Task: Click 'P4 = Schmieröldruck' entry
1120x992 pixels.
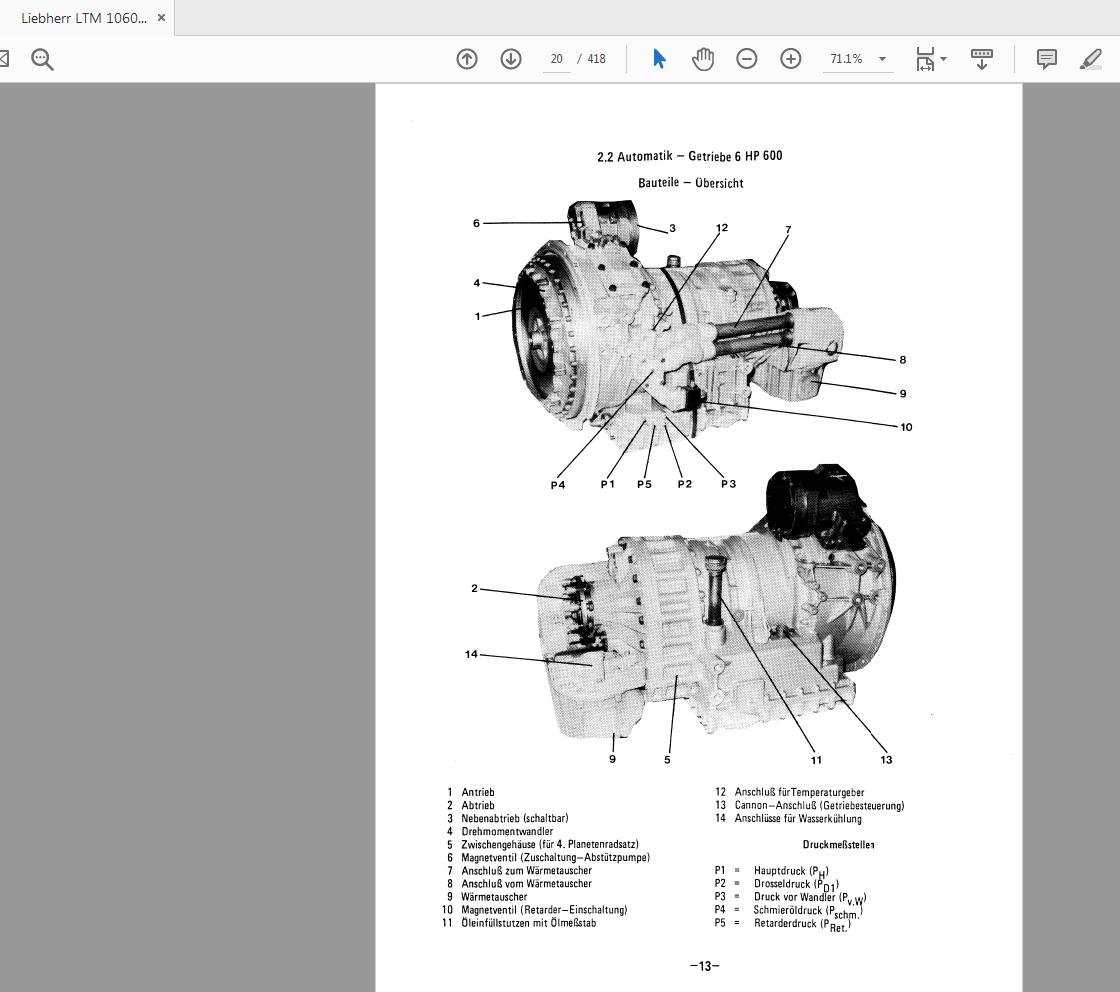Action: coord(789,911)
